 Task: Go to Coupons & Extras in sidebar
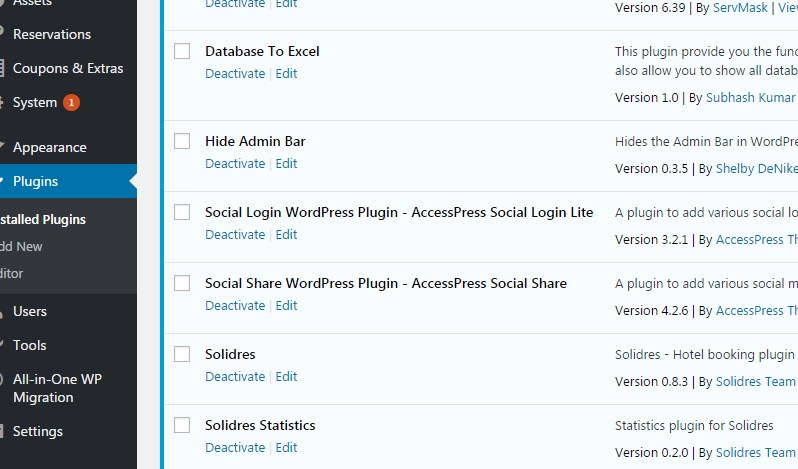(68, 68)
